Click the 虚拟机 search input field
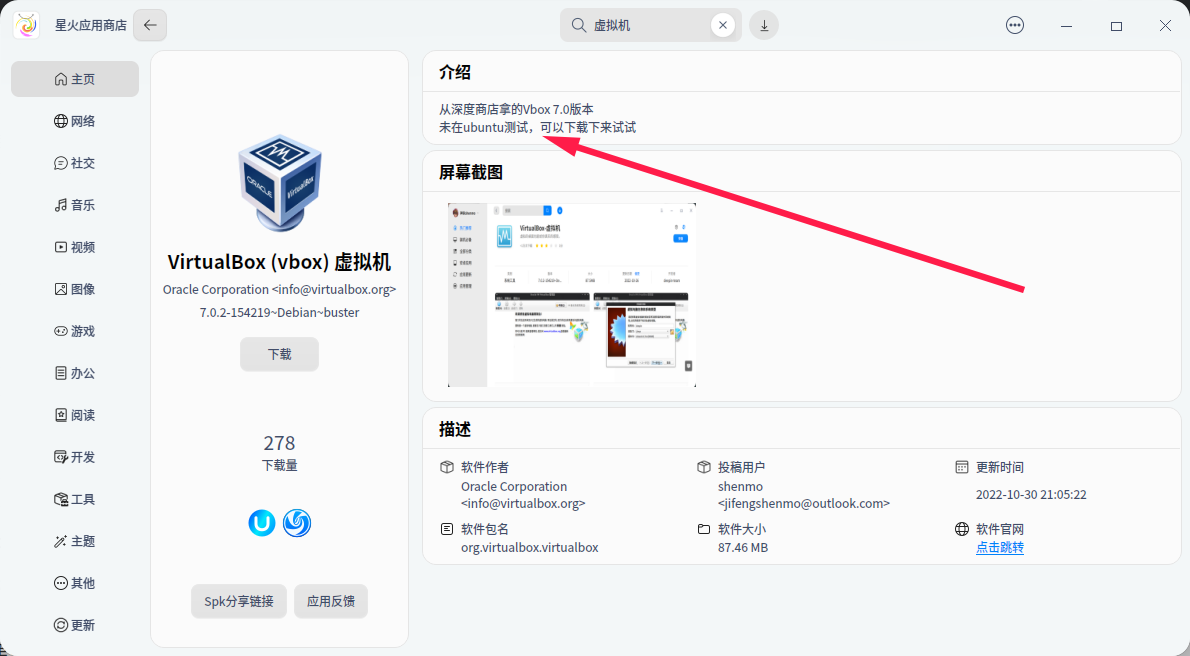Screen dimensions: 1190x656 click(x=650, y=25)
